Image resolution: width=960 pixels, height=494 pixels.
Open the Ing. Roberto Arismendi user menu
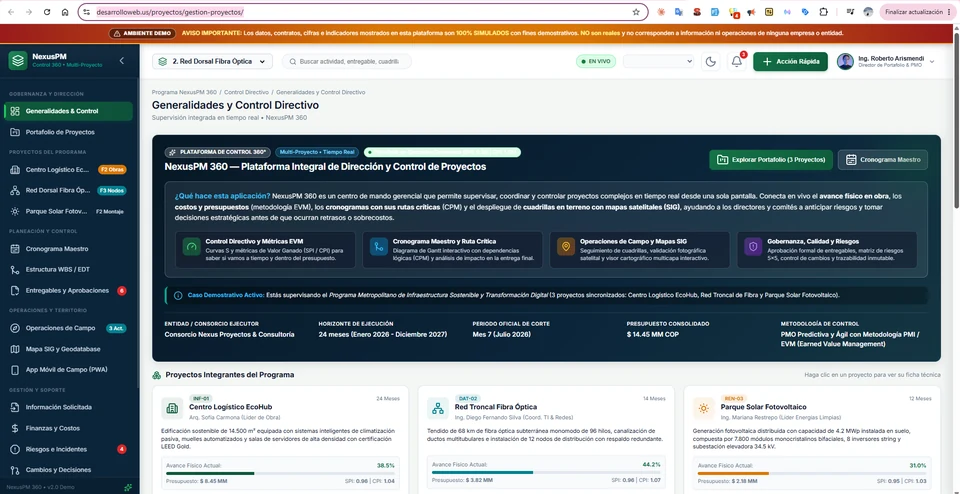[887, 61]
